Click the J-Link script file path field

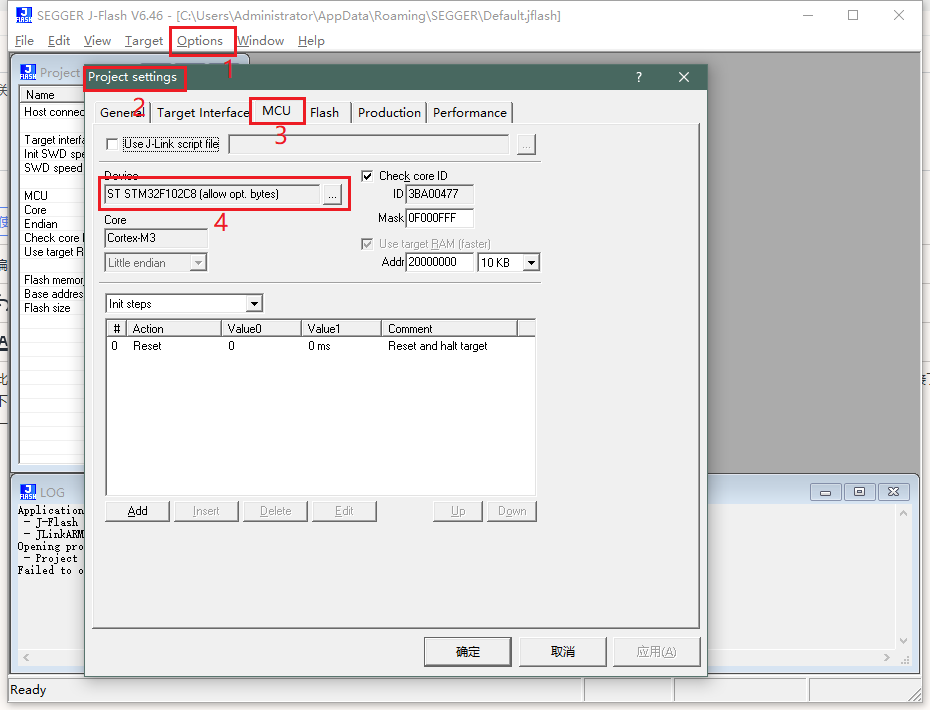368,144
